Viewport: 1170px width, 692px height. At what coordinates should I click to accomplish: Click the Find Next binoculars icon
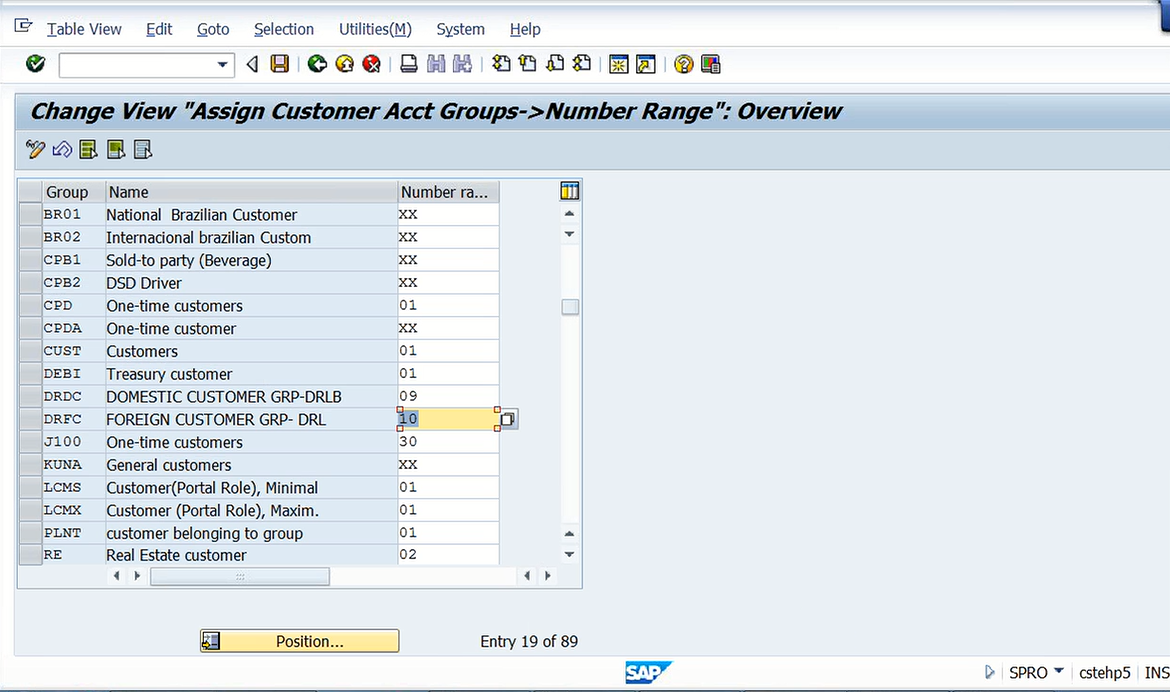(463, 64)
